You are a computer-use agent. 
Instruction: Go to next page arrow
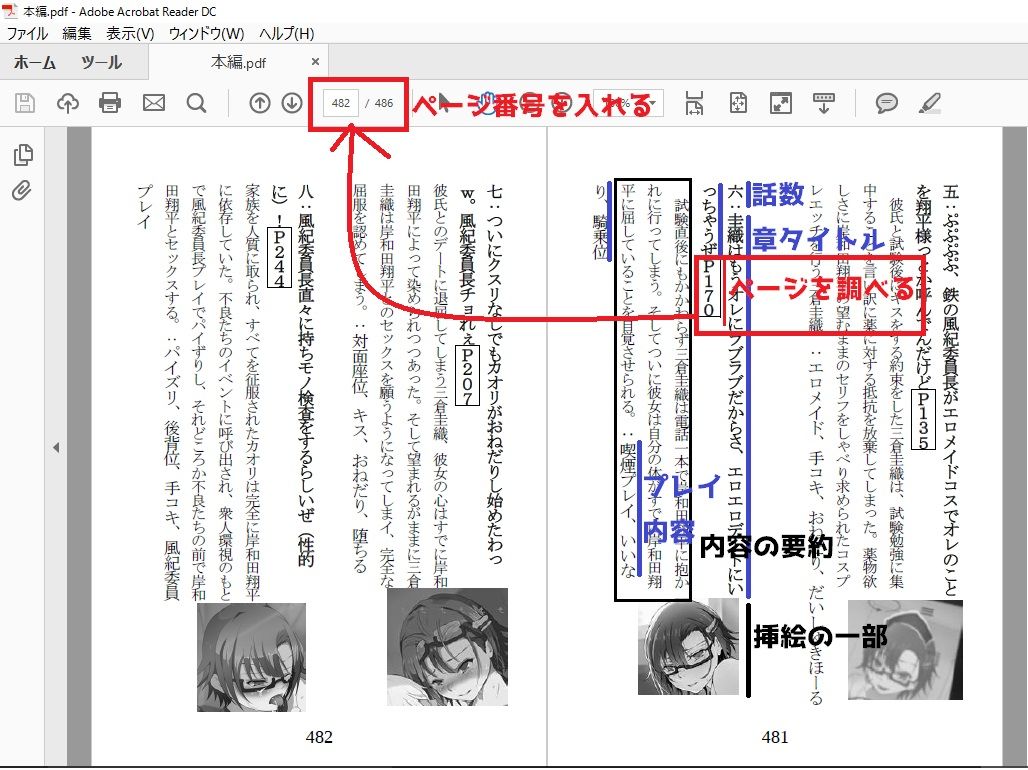(x=292, y=103)
